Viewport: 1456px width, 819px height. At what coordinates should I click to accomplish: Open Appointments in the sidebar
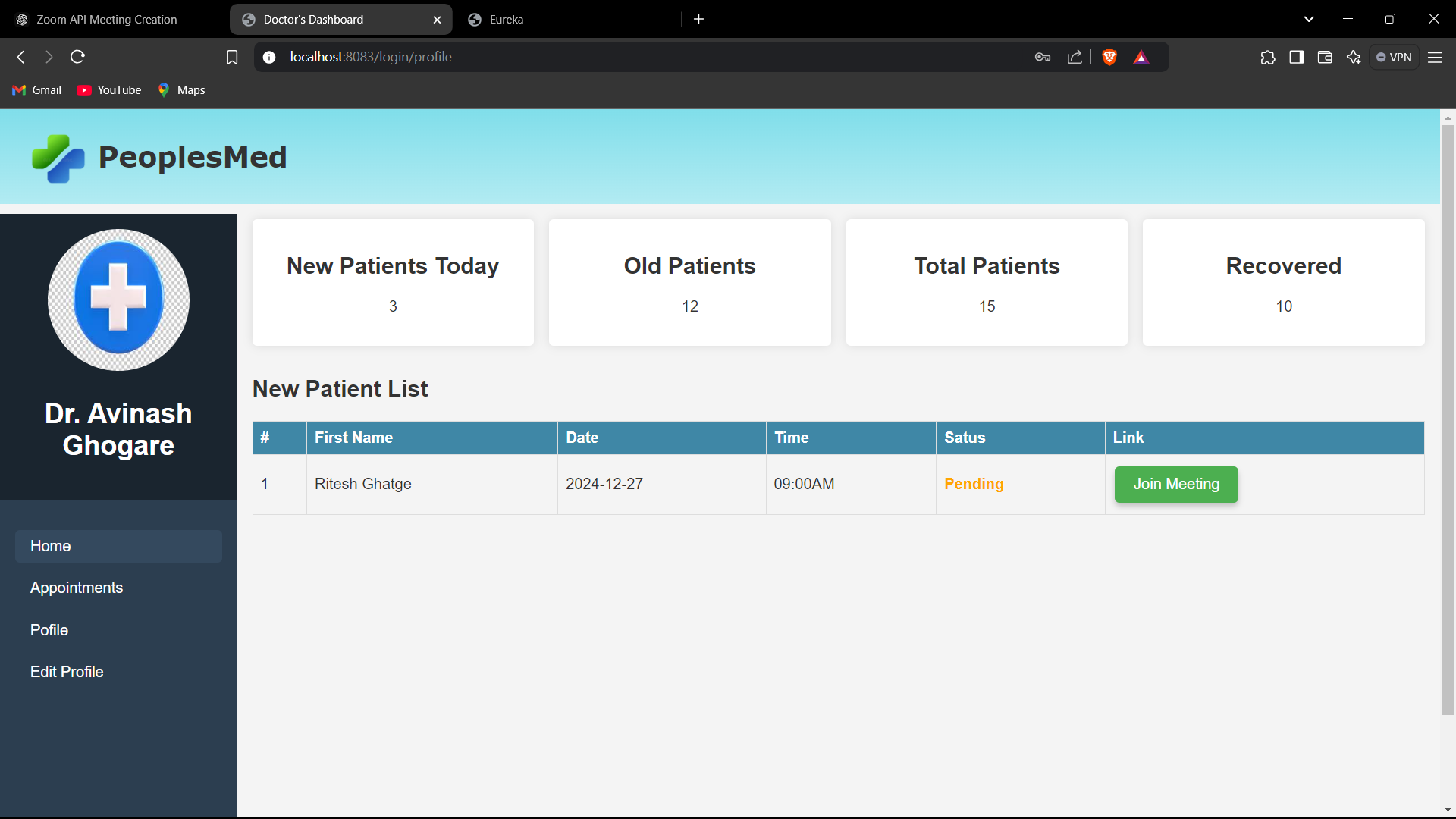[77, 588]
